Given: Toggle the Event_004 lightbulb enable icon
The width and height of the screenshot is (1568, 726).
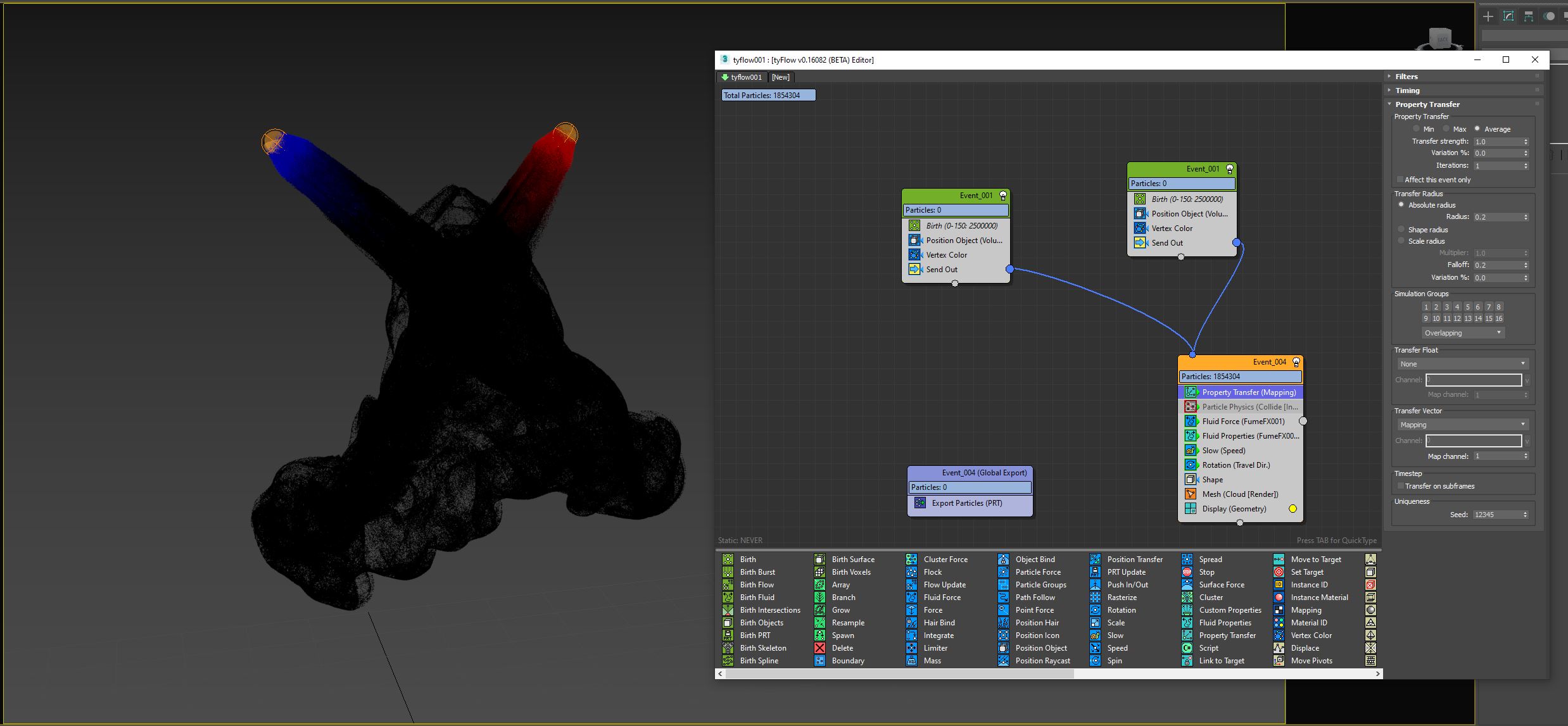Looking at the screenshot, I should tap(1296, 362).
